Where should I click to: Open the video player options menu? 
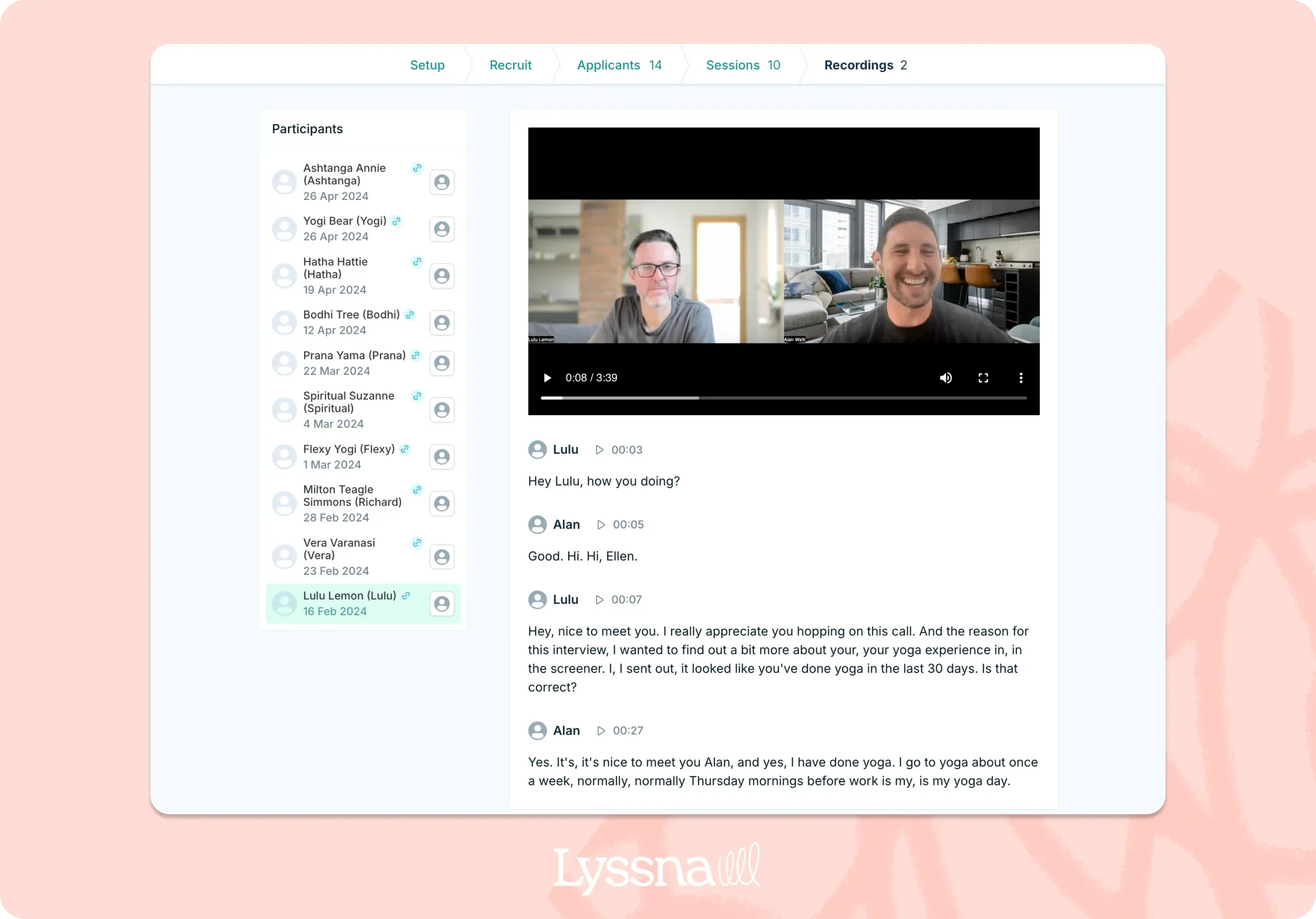point(1021,378)
